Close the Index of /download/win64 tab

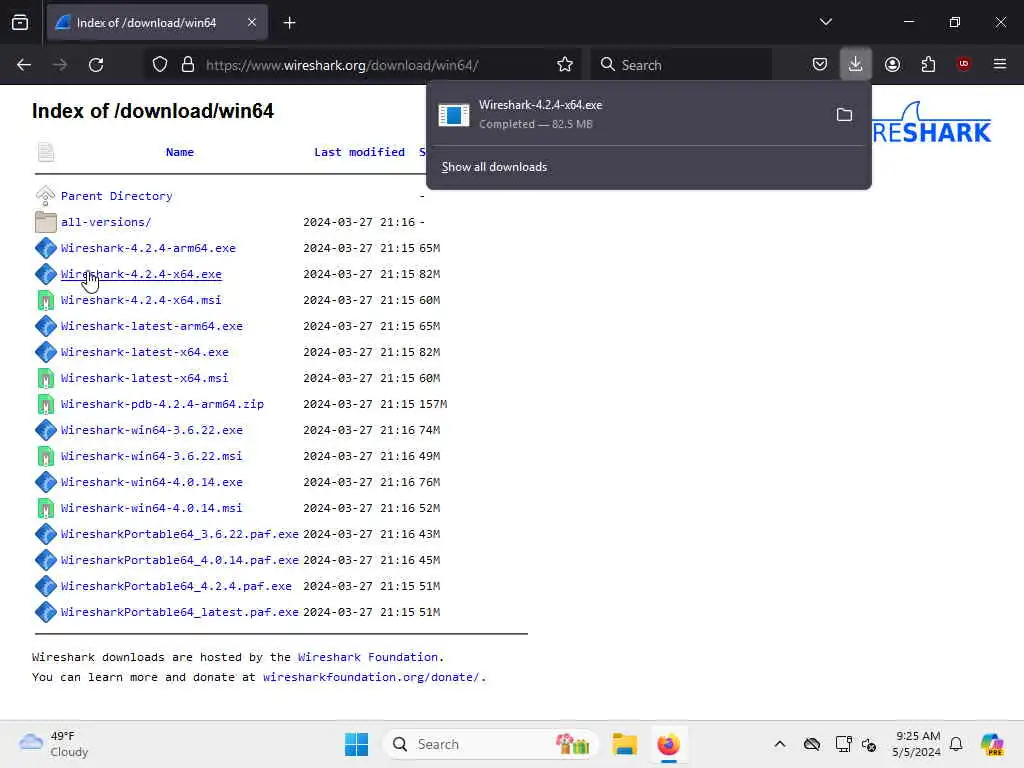click(251, 23)
